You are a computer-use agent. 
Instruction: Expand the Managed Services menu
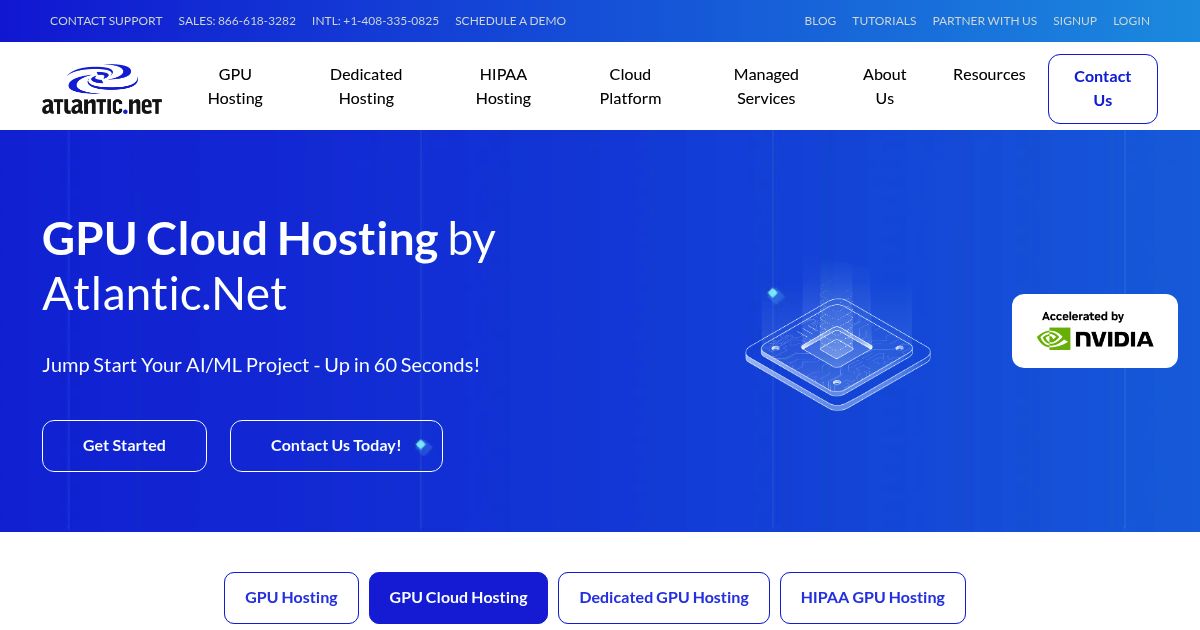point(766,86)
